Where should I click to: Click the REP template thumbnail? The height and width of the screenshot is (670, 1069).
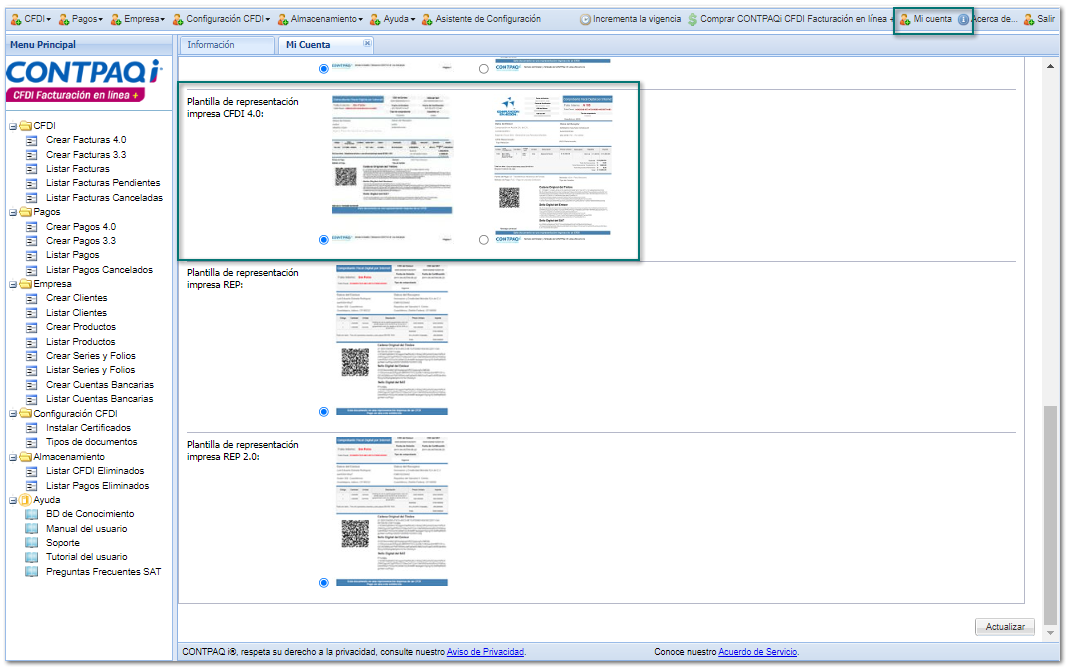392,339
